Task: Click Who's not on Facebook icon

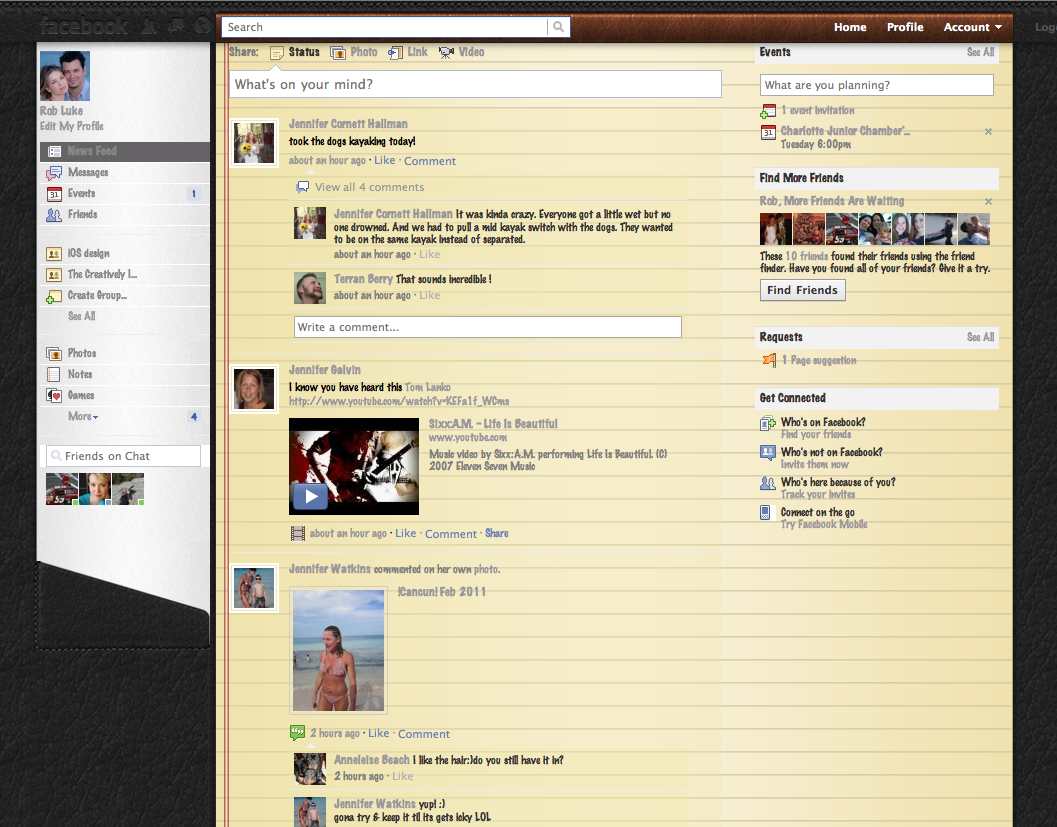Action: click(x=768, y=453)
